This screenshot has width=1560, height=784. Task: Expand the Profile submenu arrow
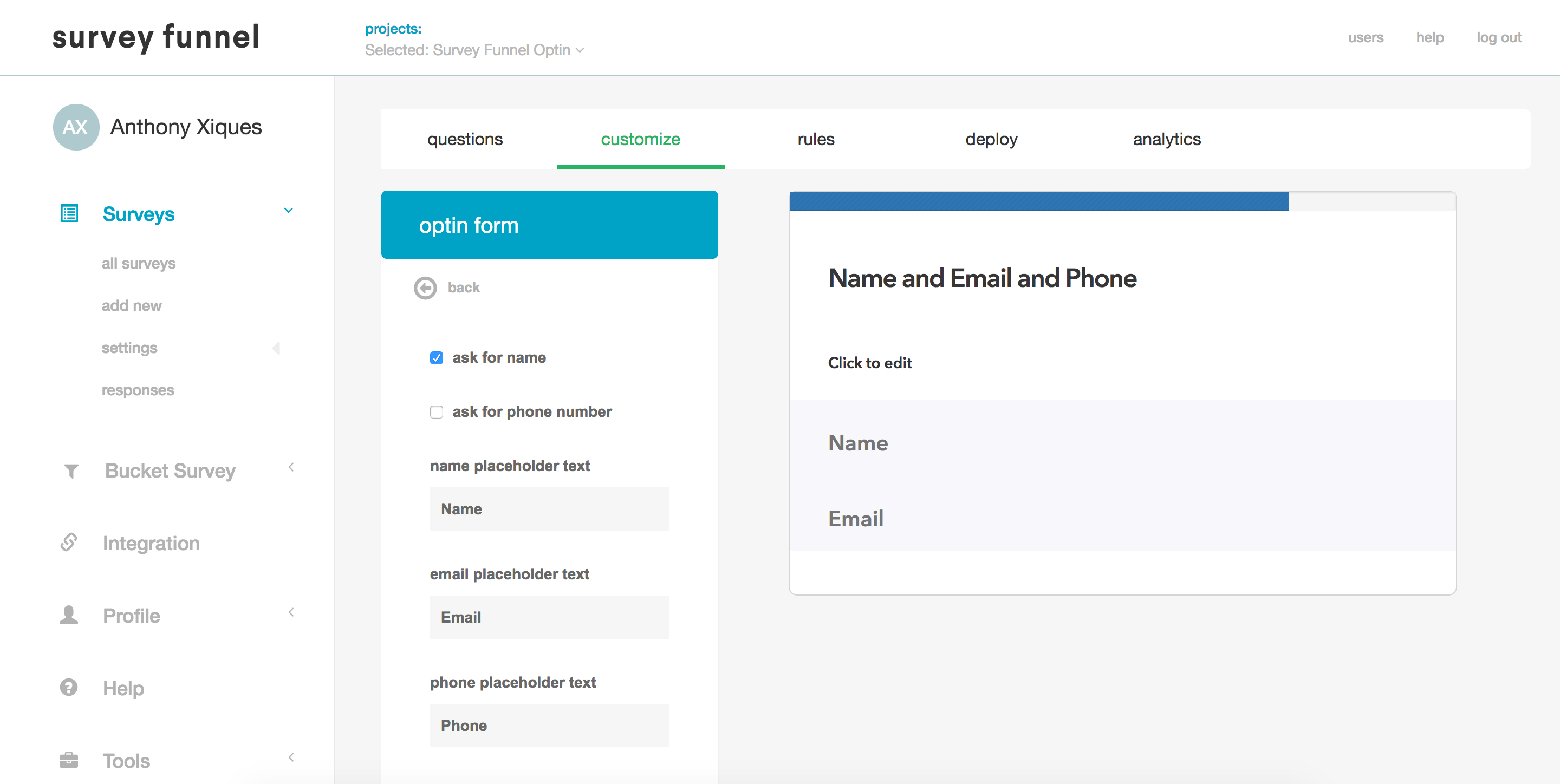pyautogui.click(x=291, y=612)
